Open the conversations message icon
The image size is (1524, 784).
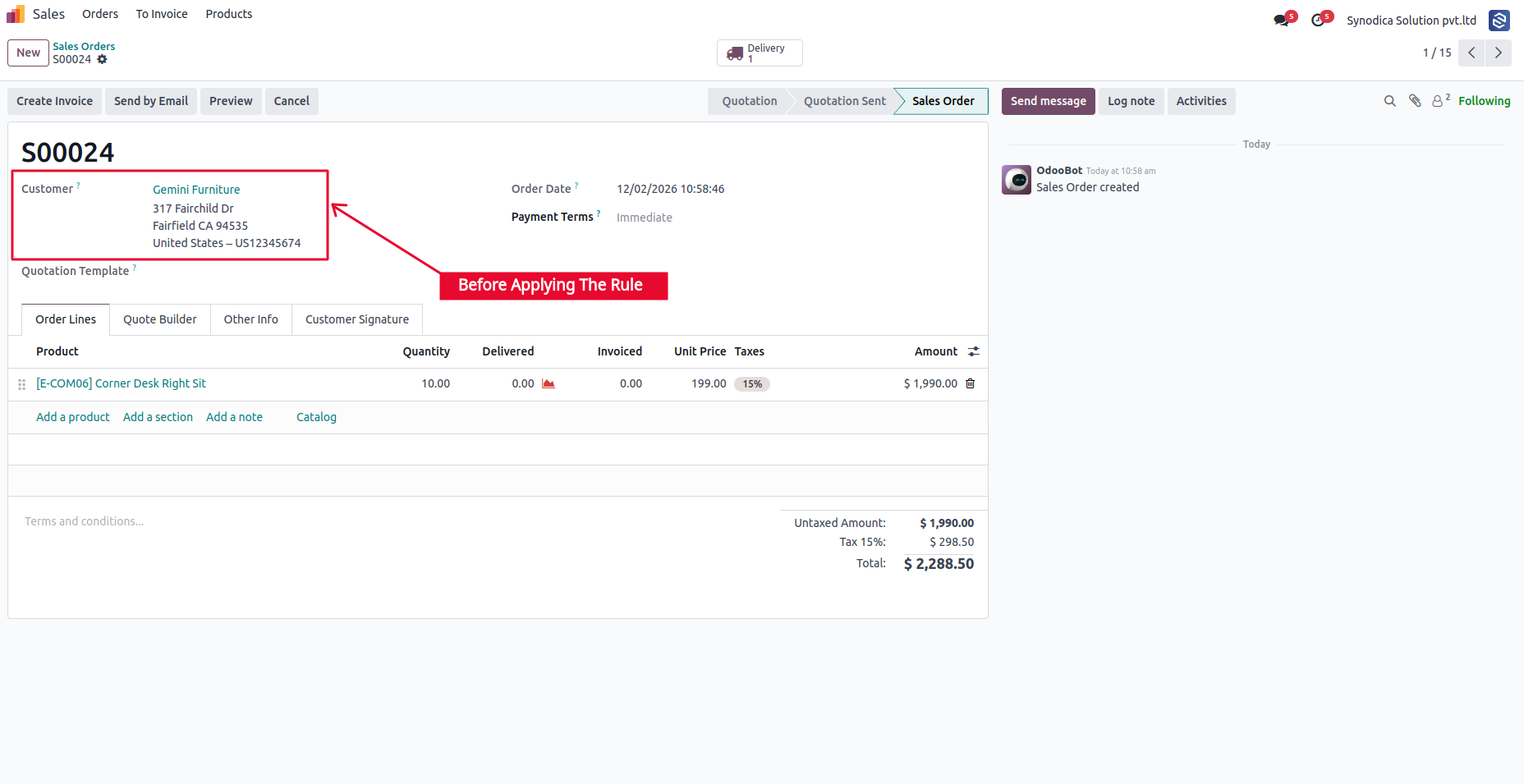pos(1283,20)
